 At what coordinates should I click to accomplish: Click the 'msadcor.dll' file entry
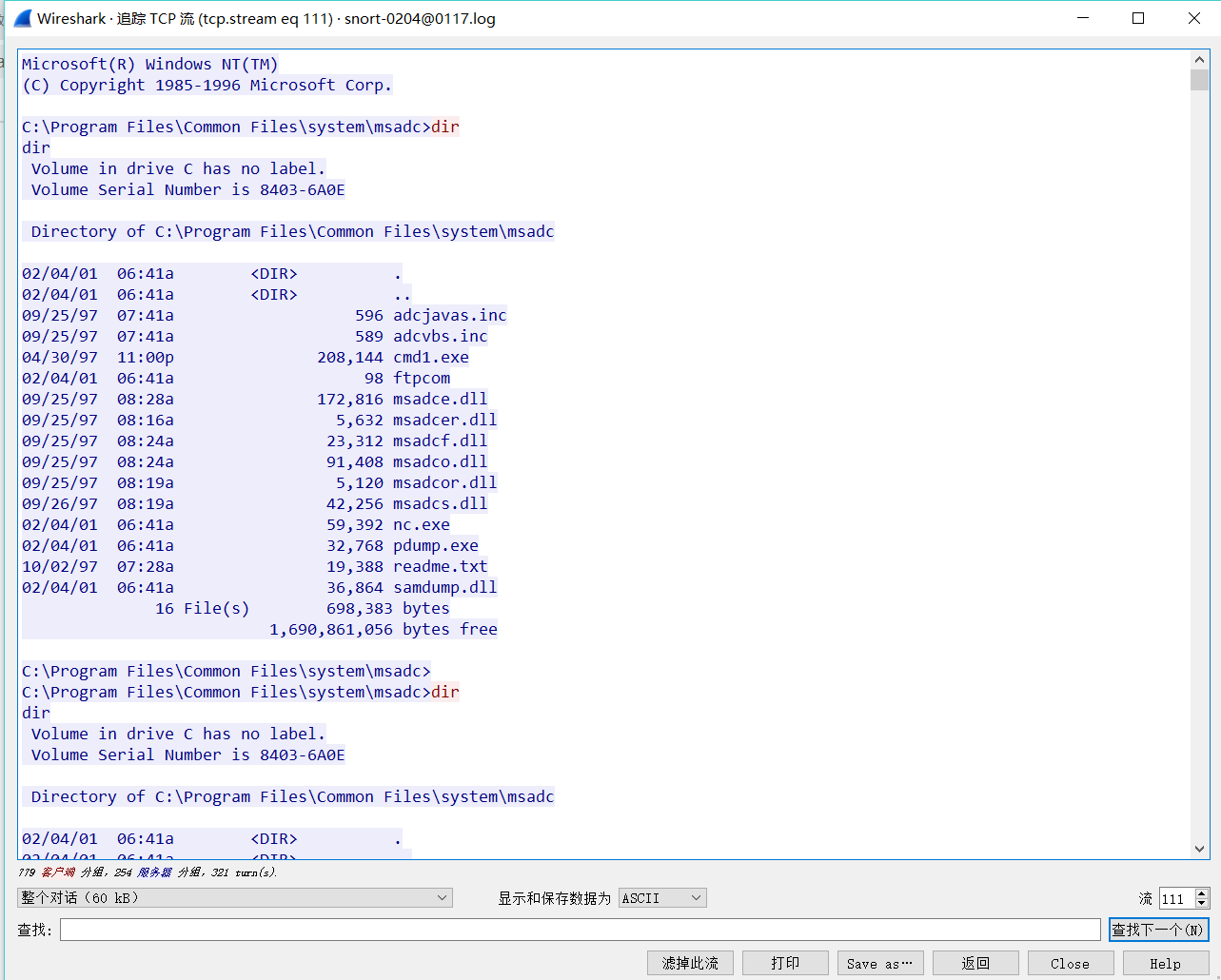[445, 482]
